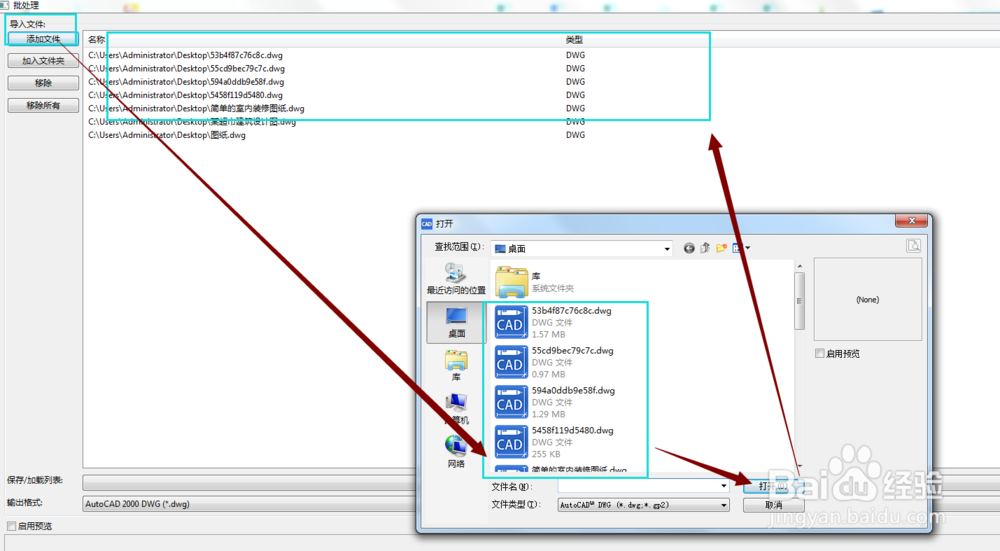Open the view menu dropdown arrow in dialog toolbar
The image size is (1000, 551).
(747, 248)
